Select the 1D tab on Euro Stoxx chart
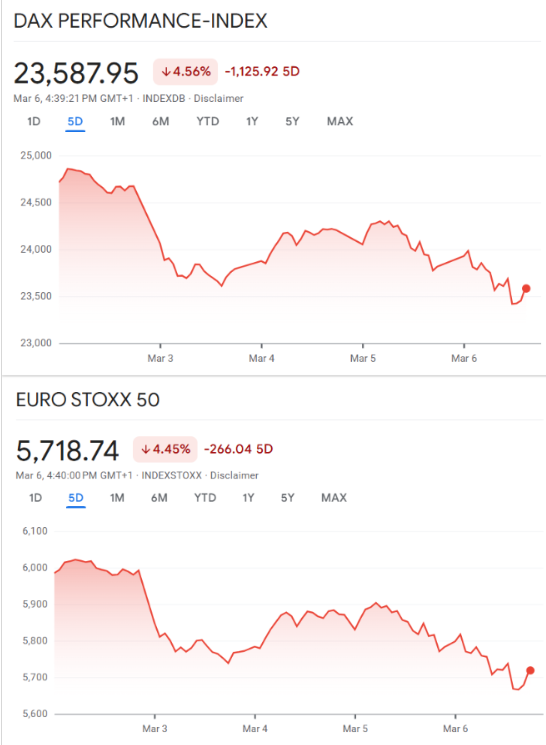 point(36,498)
